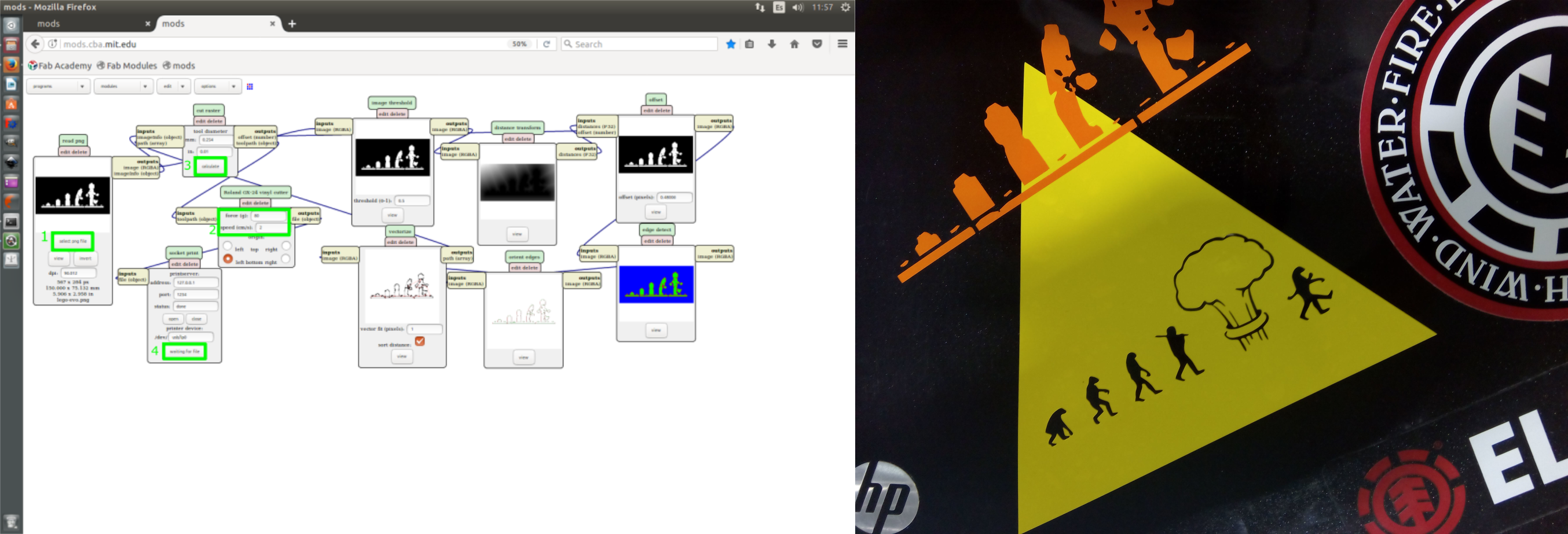Screen dimensions: 1568x534
Task: Select the left top origin radio button
Action: point(228,246)
